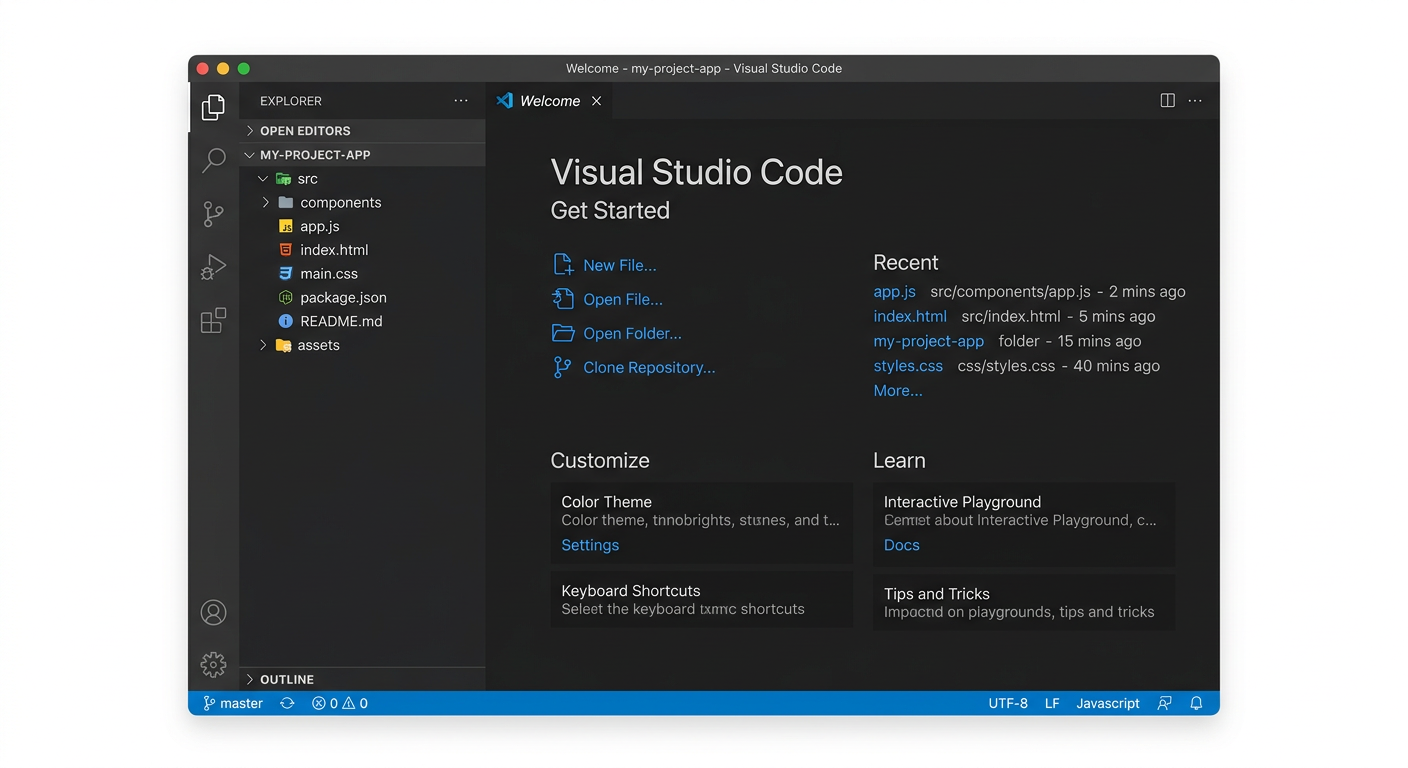Click the Javascript language mode in status bar
Viewport: 1408px width, 768px height.
(x=1107, y=703)
